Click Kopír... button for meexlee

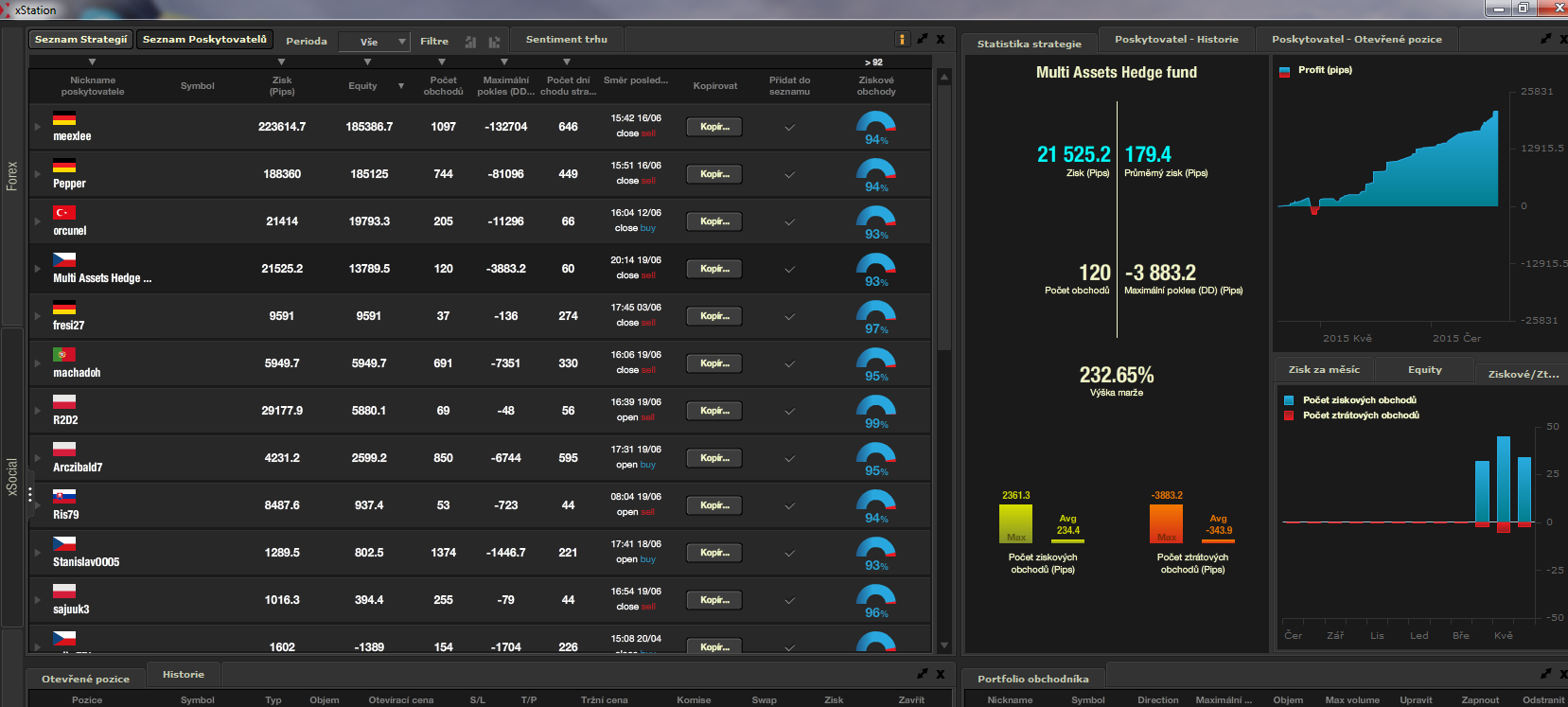[x=714, y=127]
